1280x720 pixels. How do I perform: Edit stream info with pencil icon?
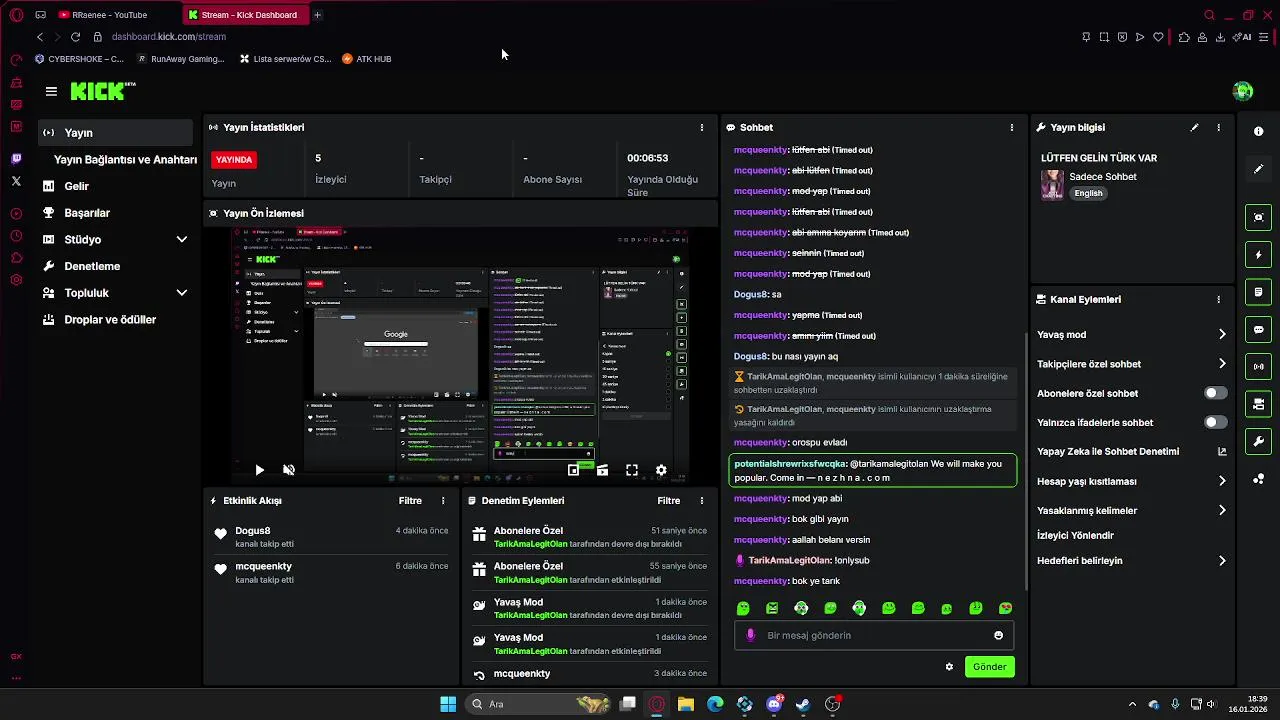pos(1194,127)
